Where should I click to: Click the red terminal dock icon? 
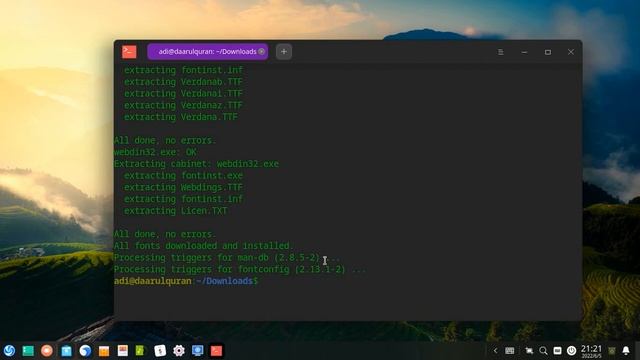pyautogui.click(x=216, y=350)
